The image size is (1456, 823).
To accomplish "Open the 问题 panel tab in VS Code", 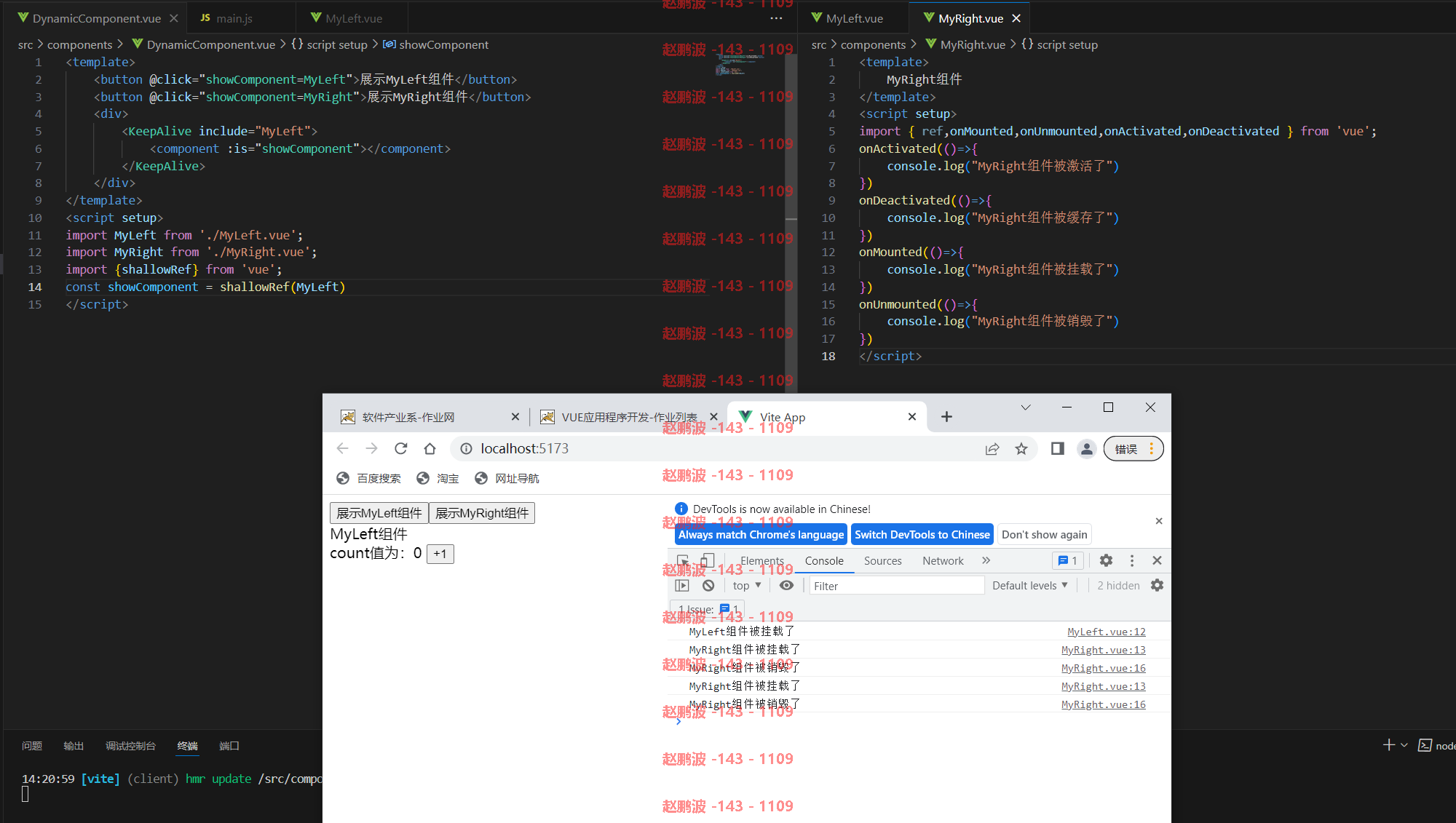I will (32, 746).
